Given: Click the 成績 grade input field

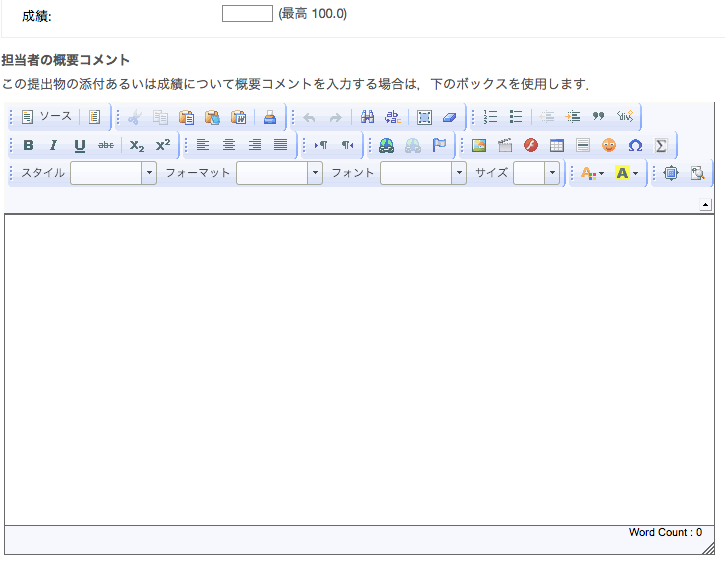Looking at the screenshot, I should point(247,14).
